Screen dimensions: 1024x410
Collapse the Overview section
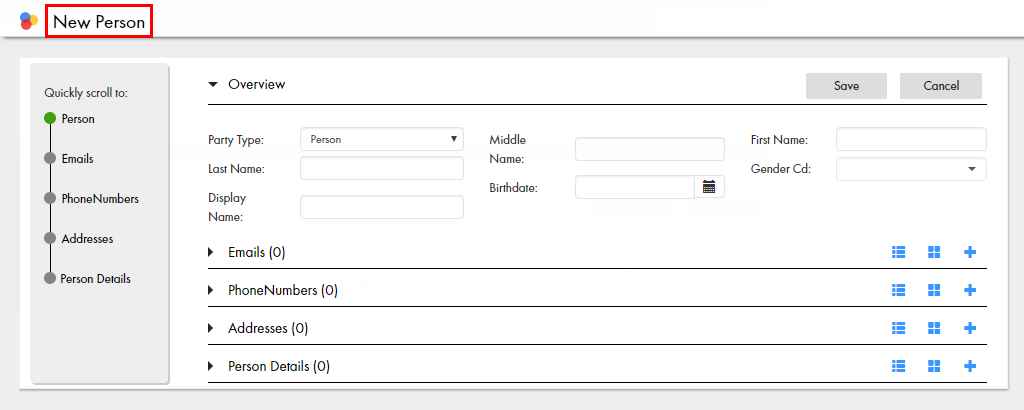[x=212, y=84]
